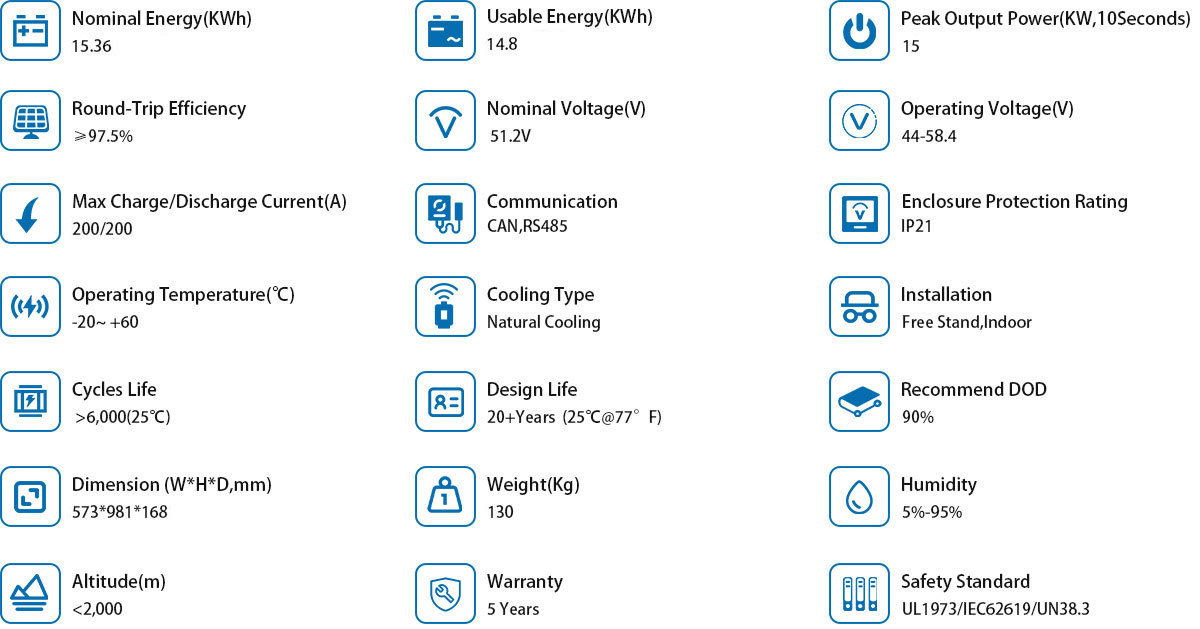
Task: Click the Nominal Voltage V icon
Action: 445,121
